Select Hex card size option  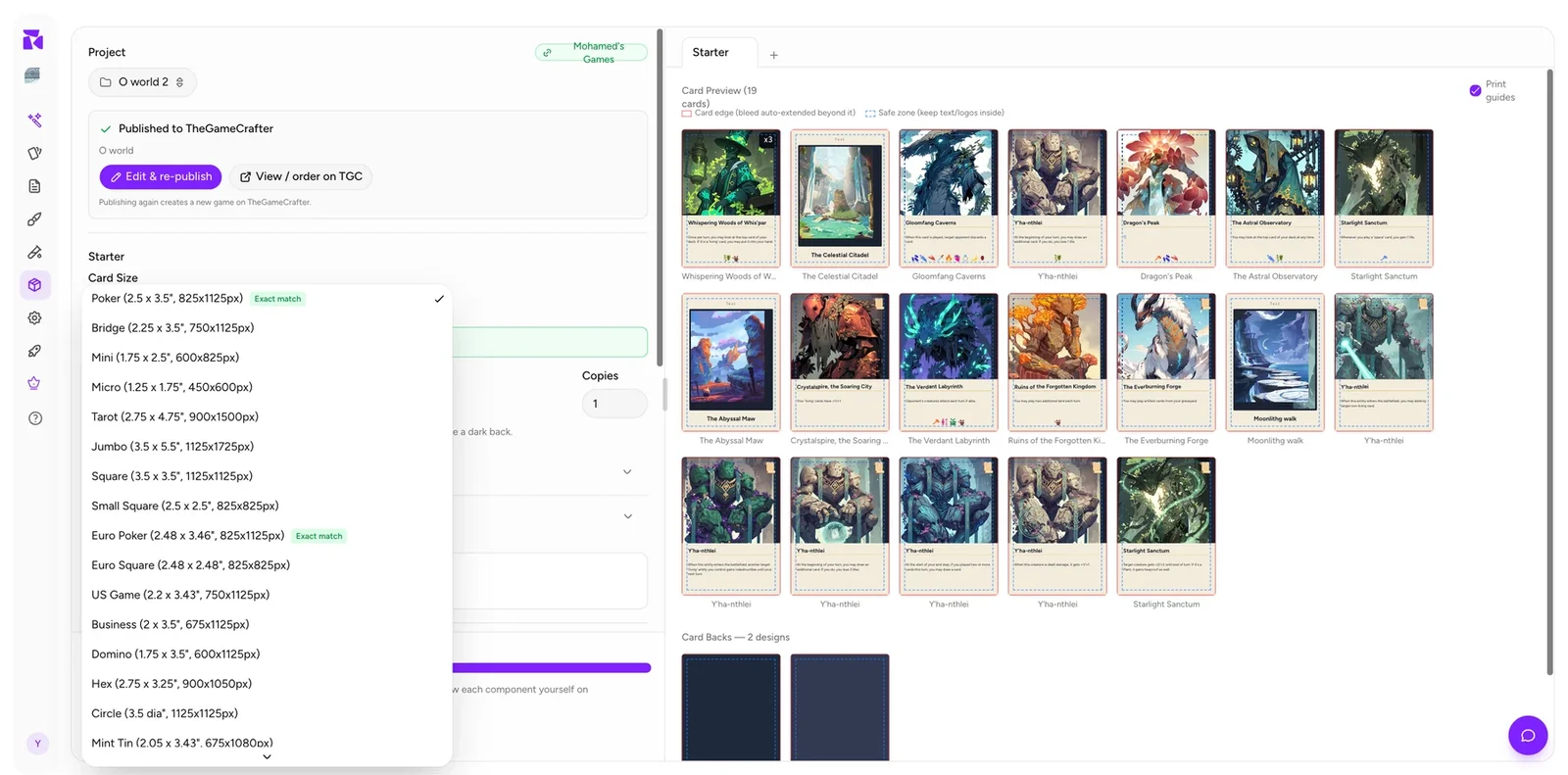(x=267, y=684)
